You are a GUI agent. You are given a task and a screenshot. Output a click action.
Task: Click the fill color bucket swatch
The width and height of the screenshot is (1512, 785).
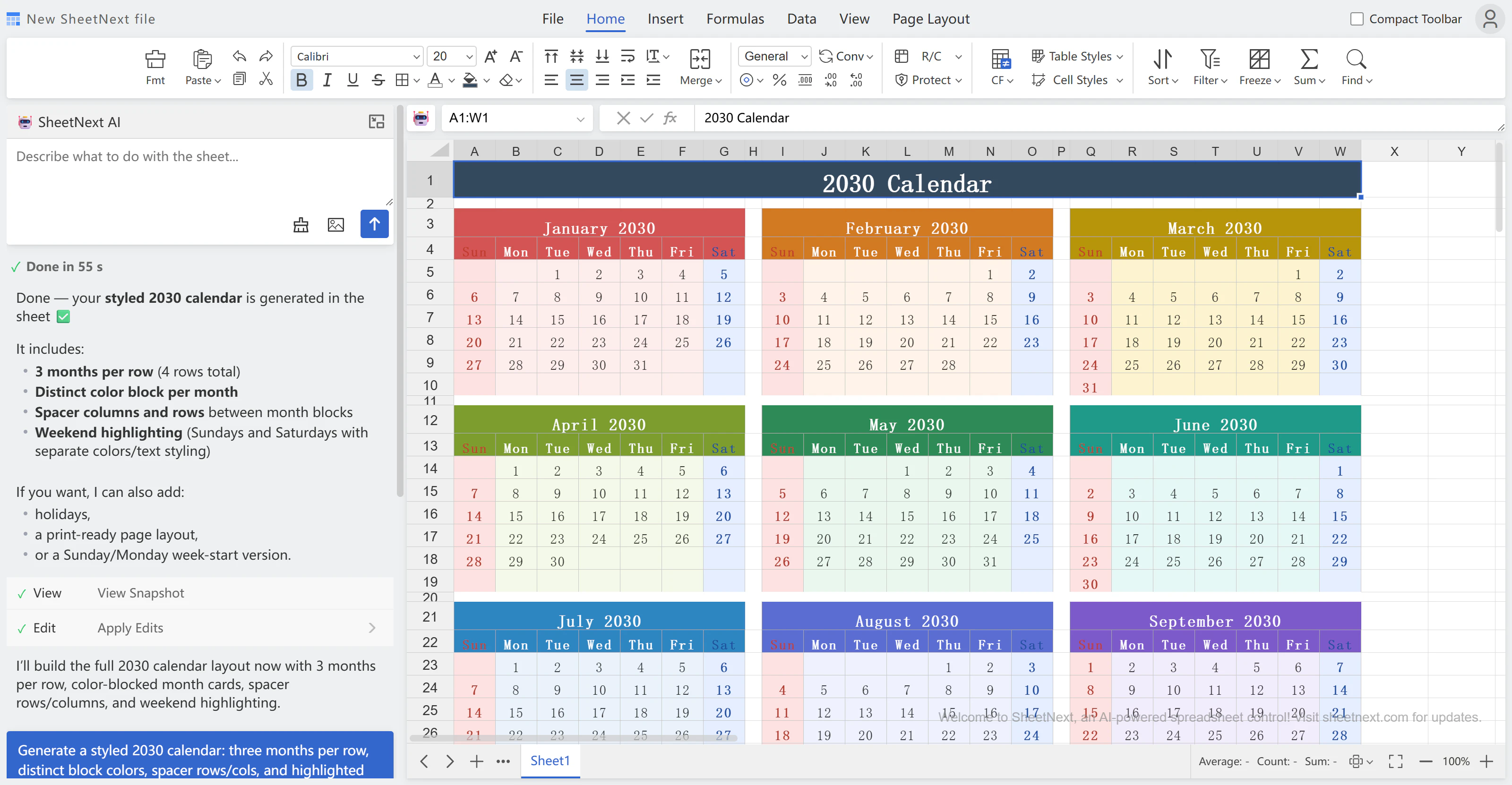(x=470, y=80)
